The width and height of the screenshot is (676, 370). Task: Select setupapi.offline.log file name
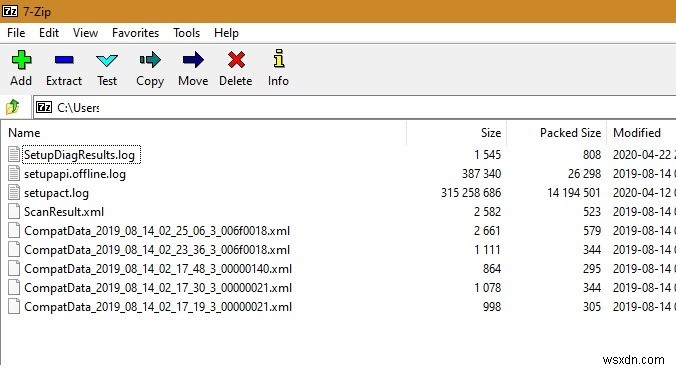(x=75, y=174)
